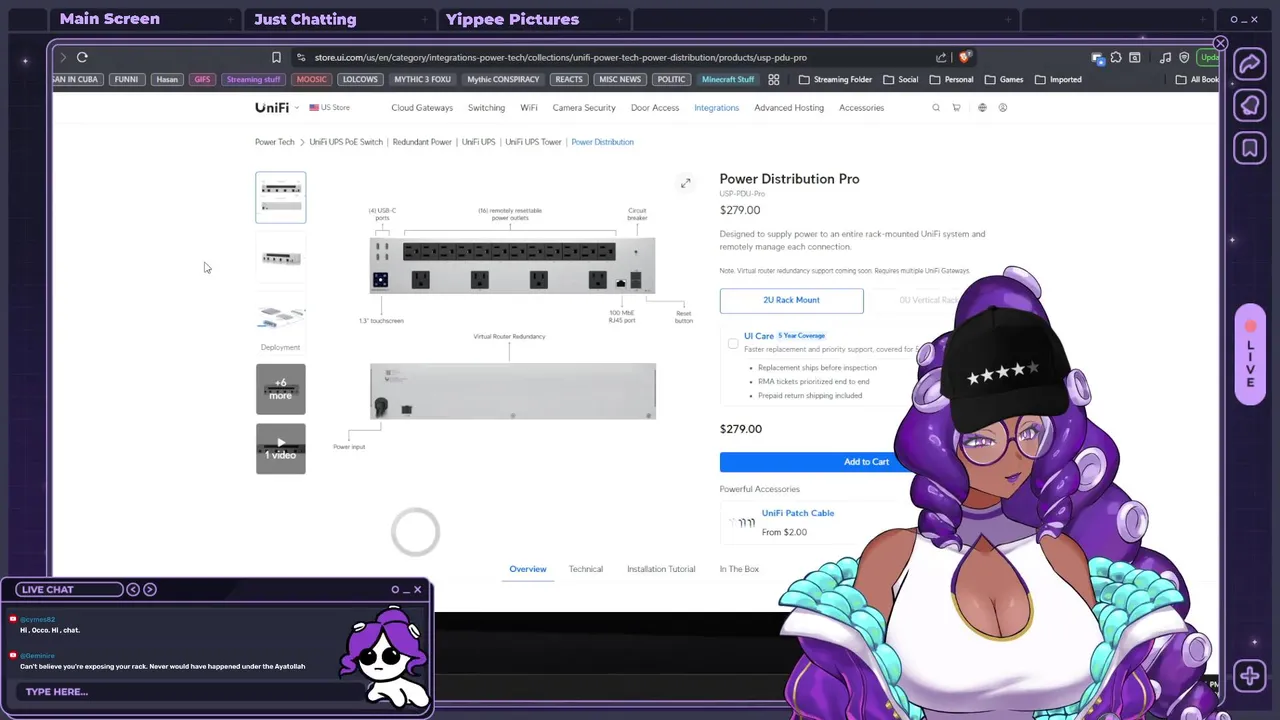Open the Streaming Folder bookmark folder

[x=835, y=79]
